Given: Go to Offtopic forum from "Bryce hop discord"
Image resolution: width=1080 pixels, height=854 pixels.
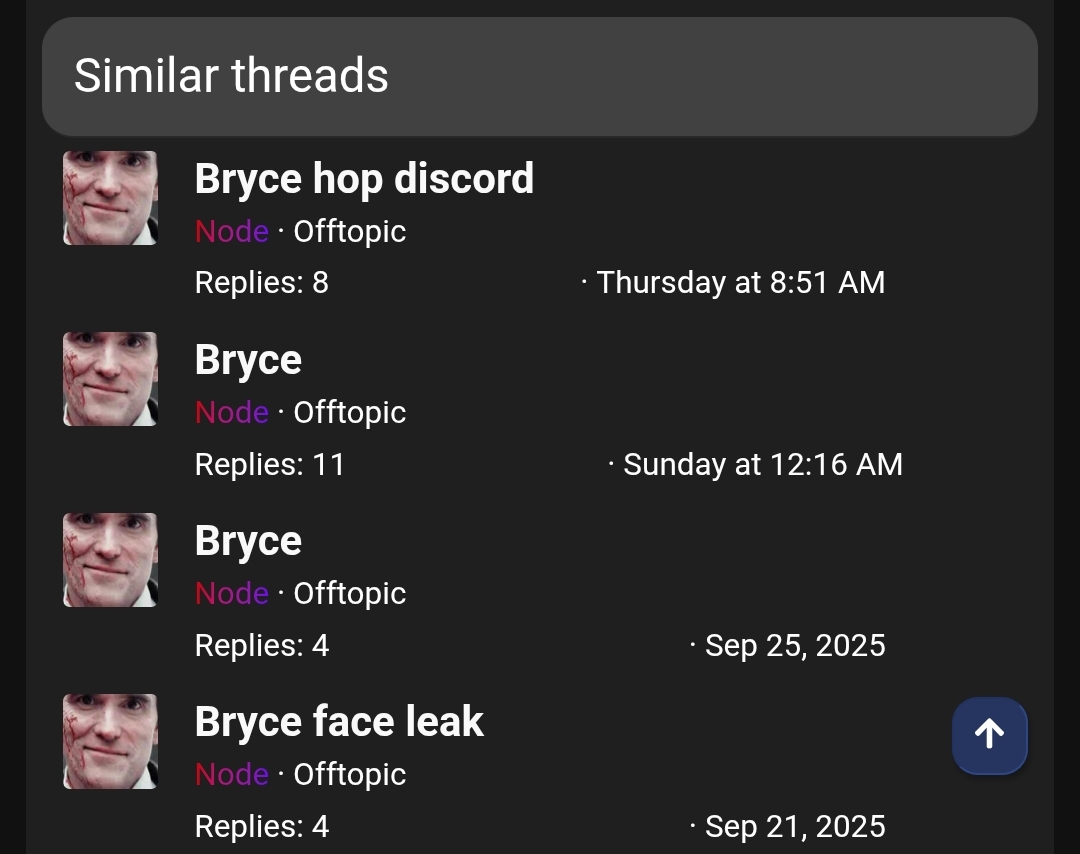Looking at the screenshot, I should (x=349, y=231).
